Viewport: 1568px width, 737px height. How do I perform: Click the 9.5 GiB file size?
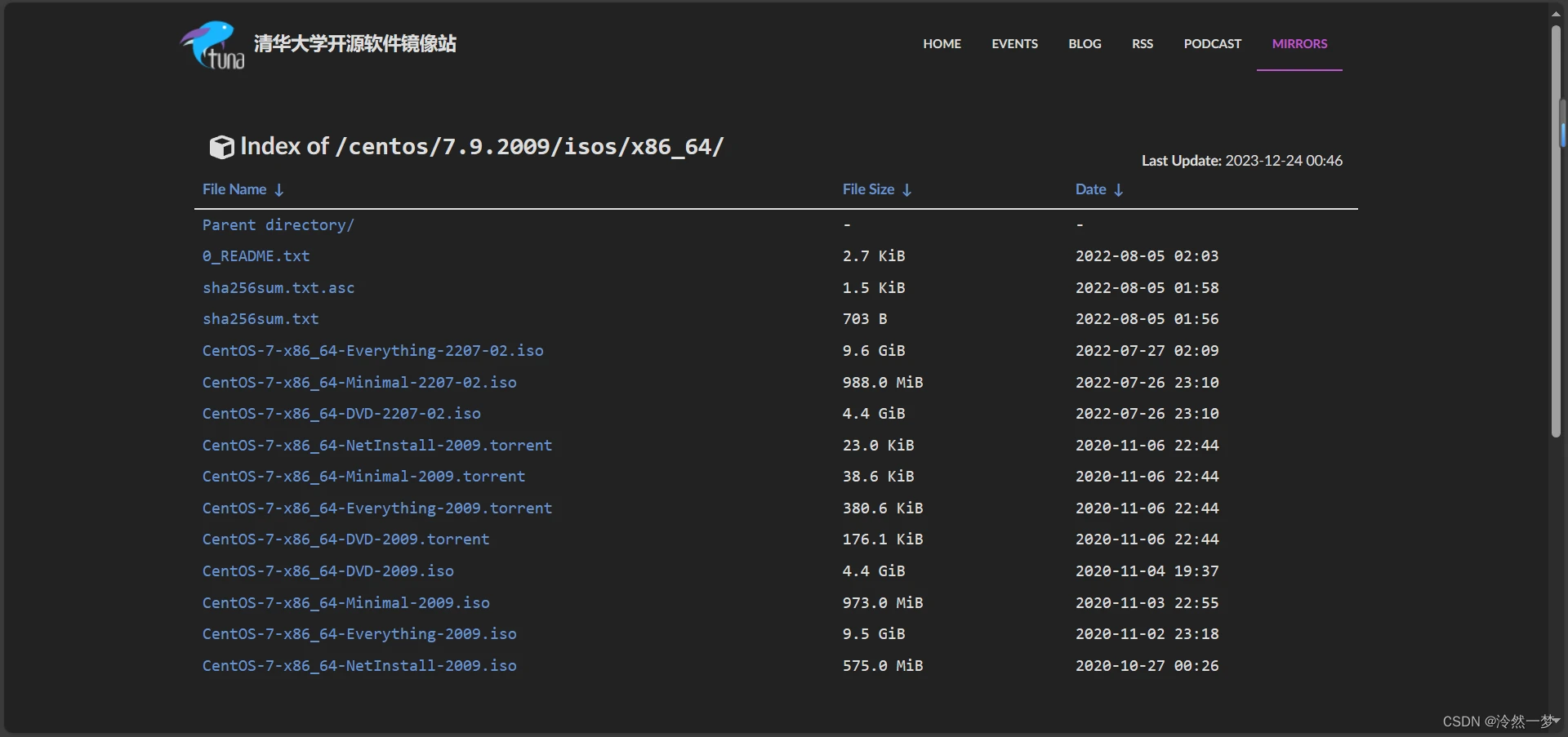click(874, 634)
